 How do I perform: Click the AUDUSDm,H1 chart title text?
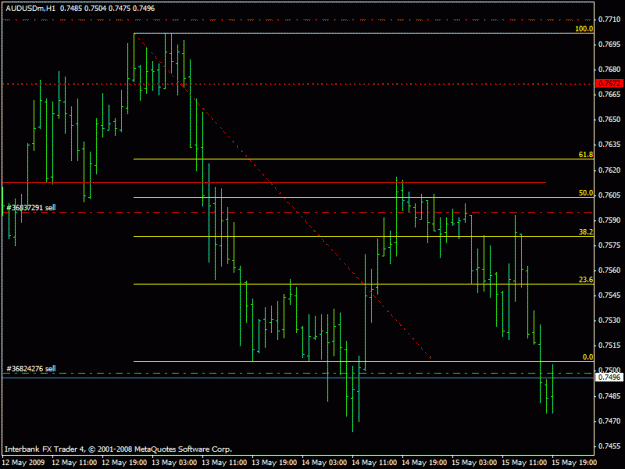[x=31, y=8]
